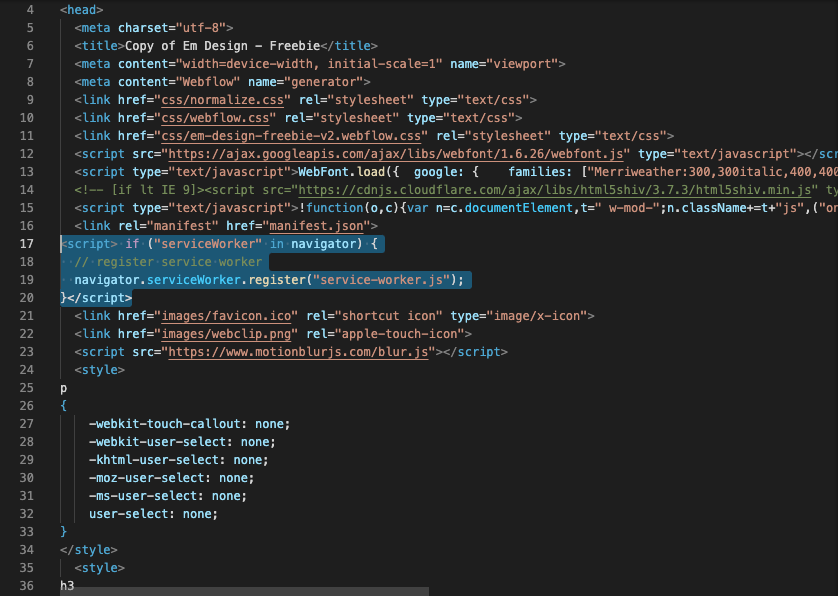Image resolution: width=838 pixels, height=596 pixels.
Task: Click the "service-worker.js" string
Action: click(x=382, y=280)
